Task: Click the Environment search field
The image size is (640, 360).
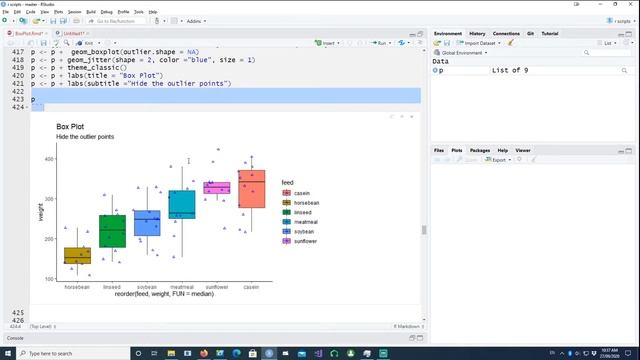Action: (607, 53)
